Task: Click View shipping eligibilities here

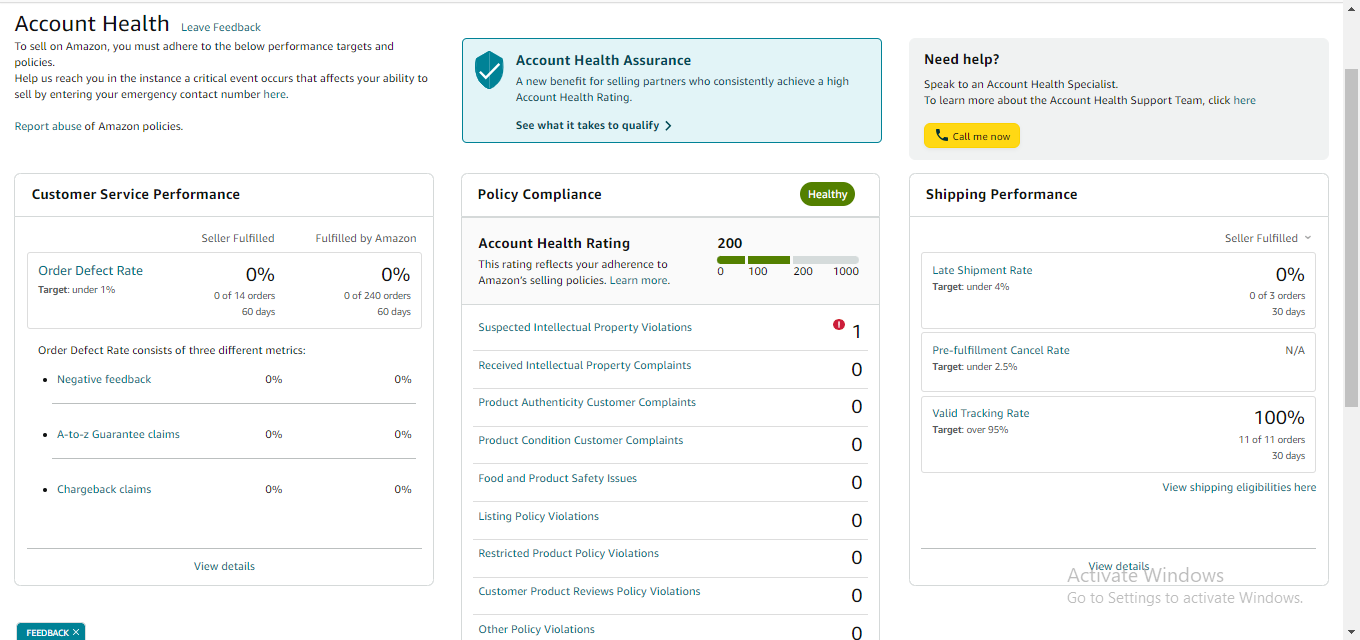Action: click(1239, 488)
